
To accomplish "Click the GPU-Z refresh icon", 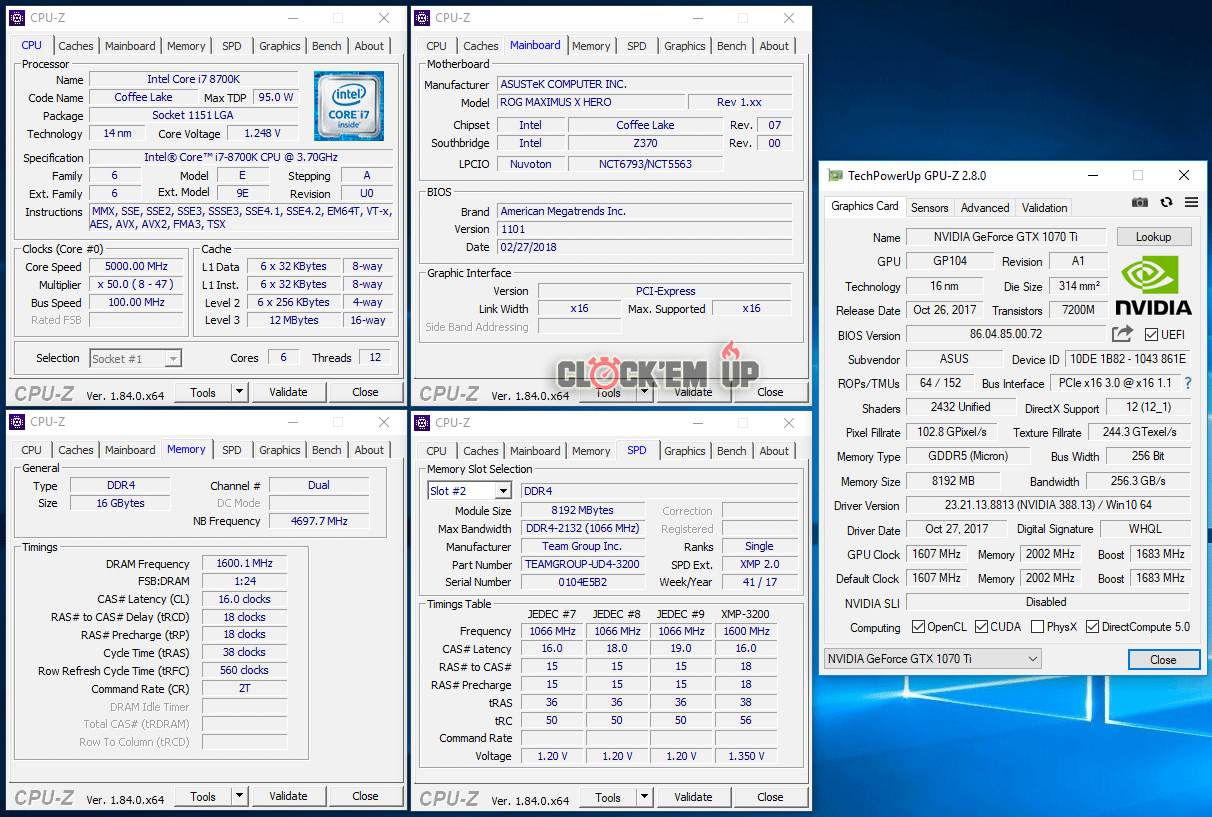I will [x=1166, y=203].
